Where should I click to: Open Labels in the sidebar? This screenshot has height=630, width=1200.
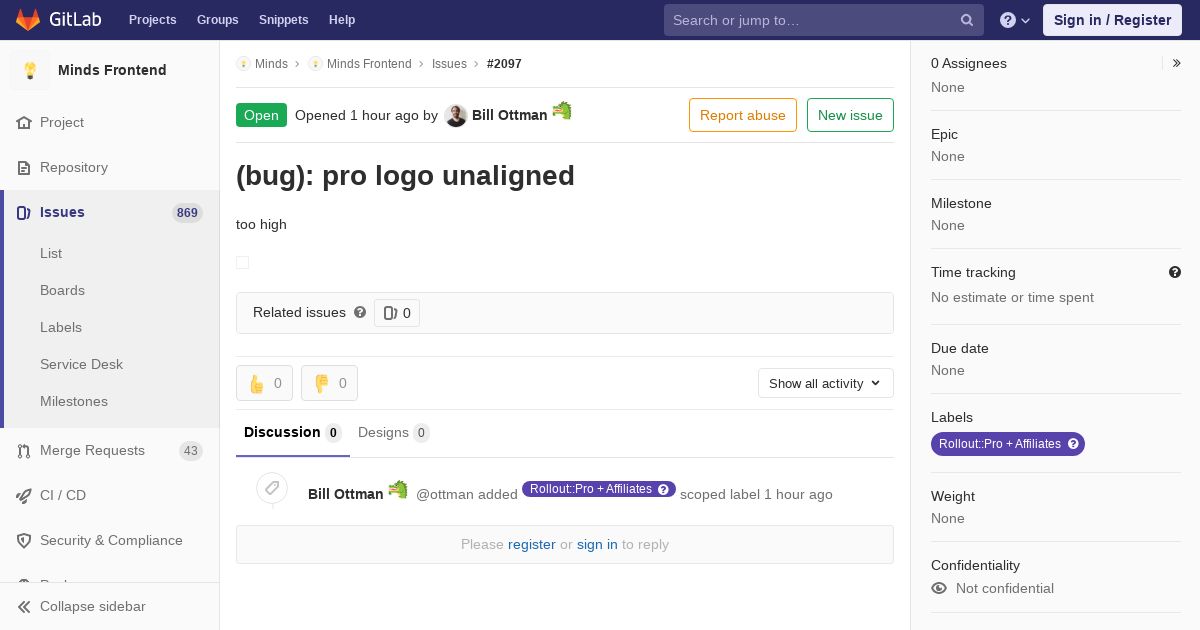(x=61, y=327)
